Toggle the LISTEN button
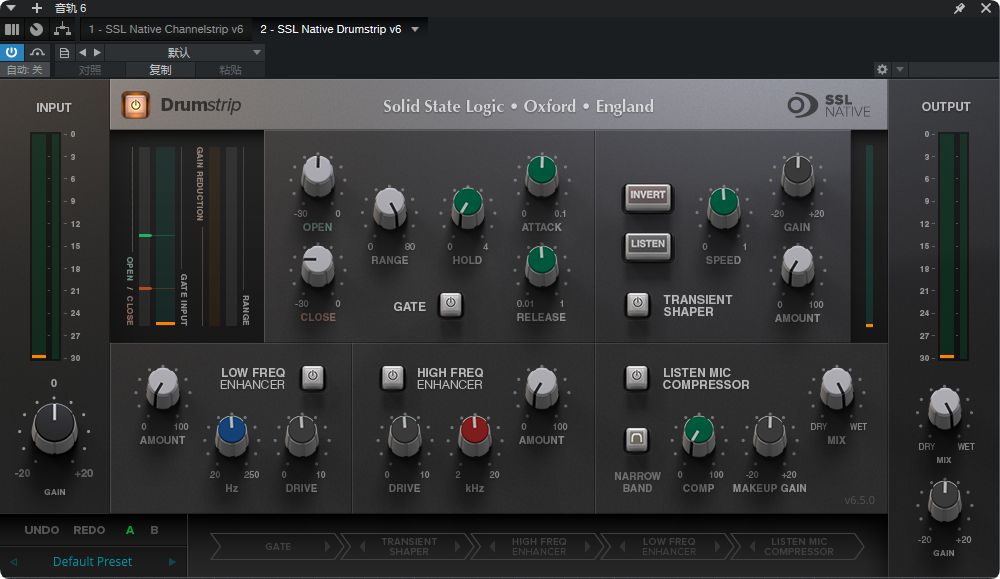 [648, 245]
